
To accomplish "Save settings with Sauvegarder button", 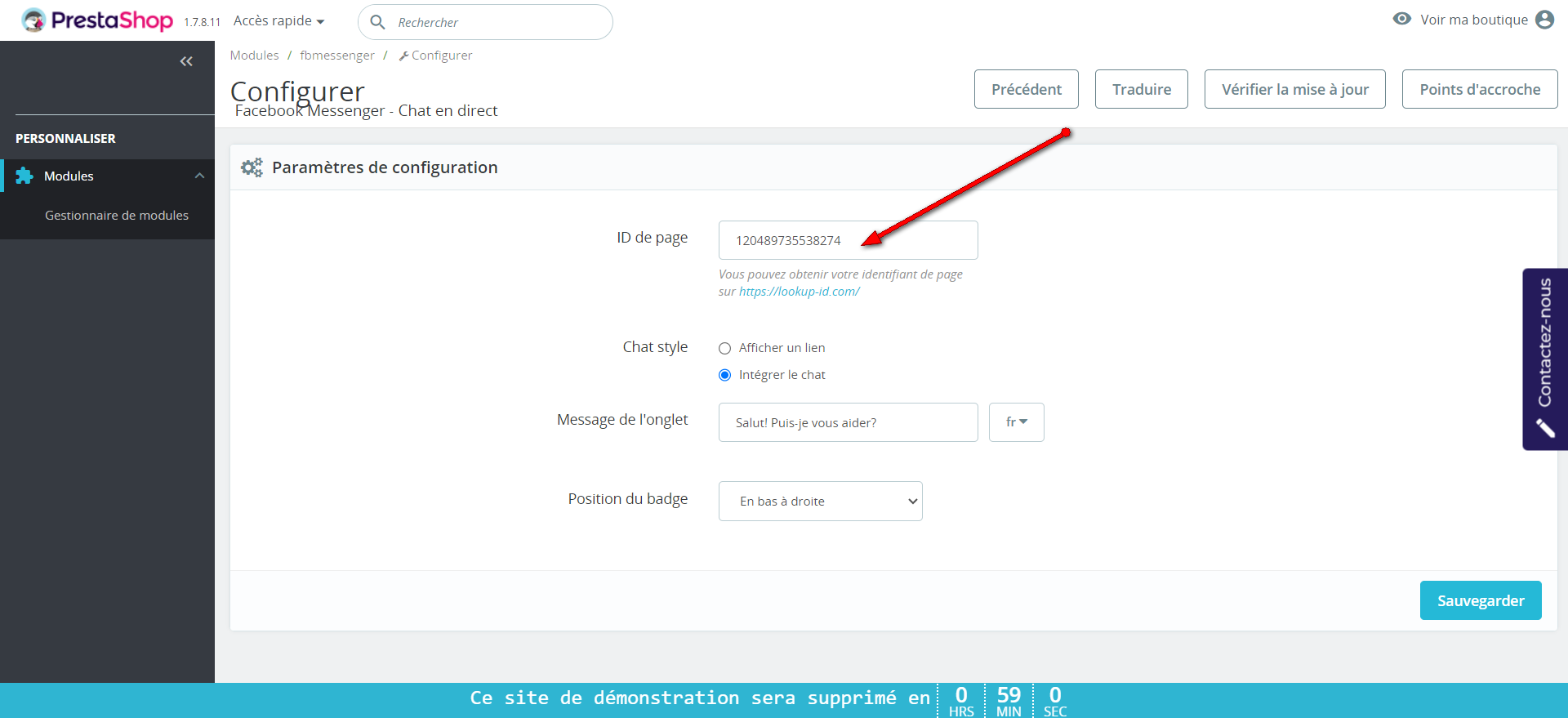I will 1481,600.
